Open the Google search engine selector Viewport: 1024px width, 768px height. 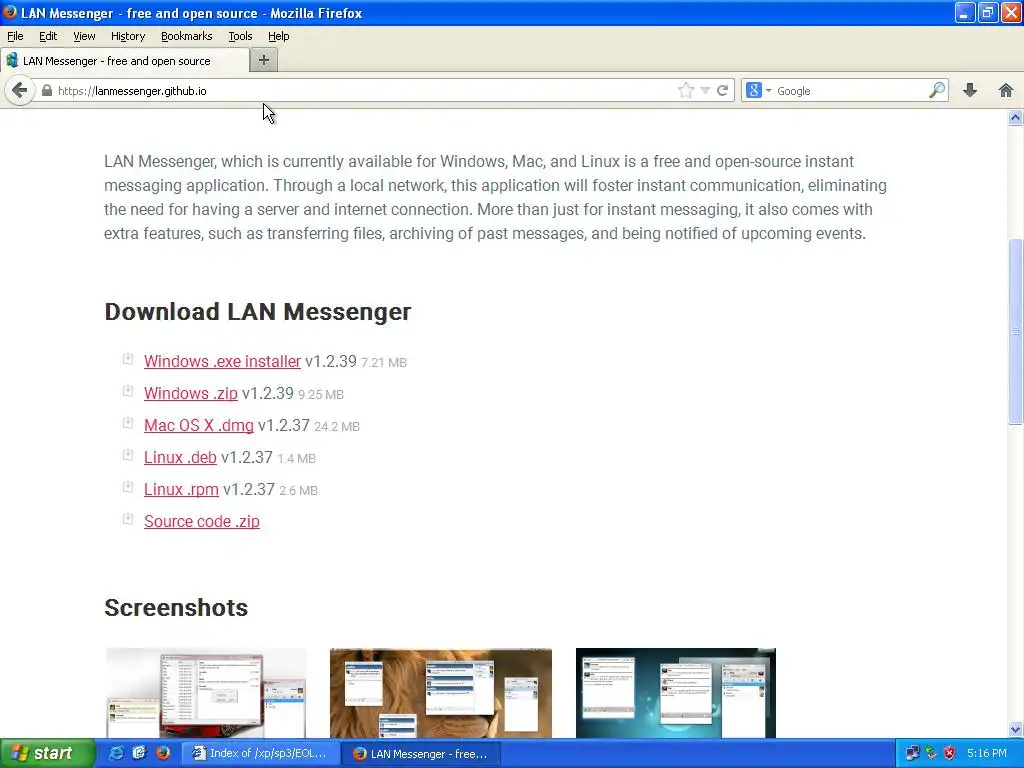758,90
